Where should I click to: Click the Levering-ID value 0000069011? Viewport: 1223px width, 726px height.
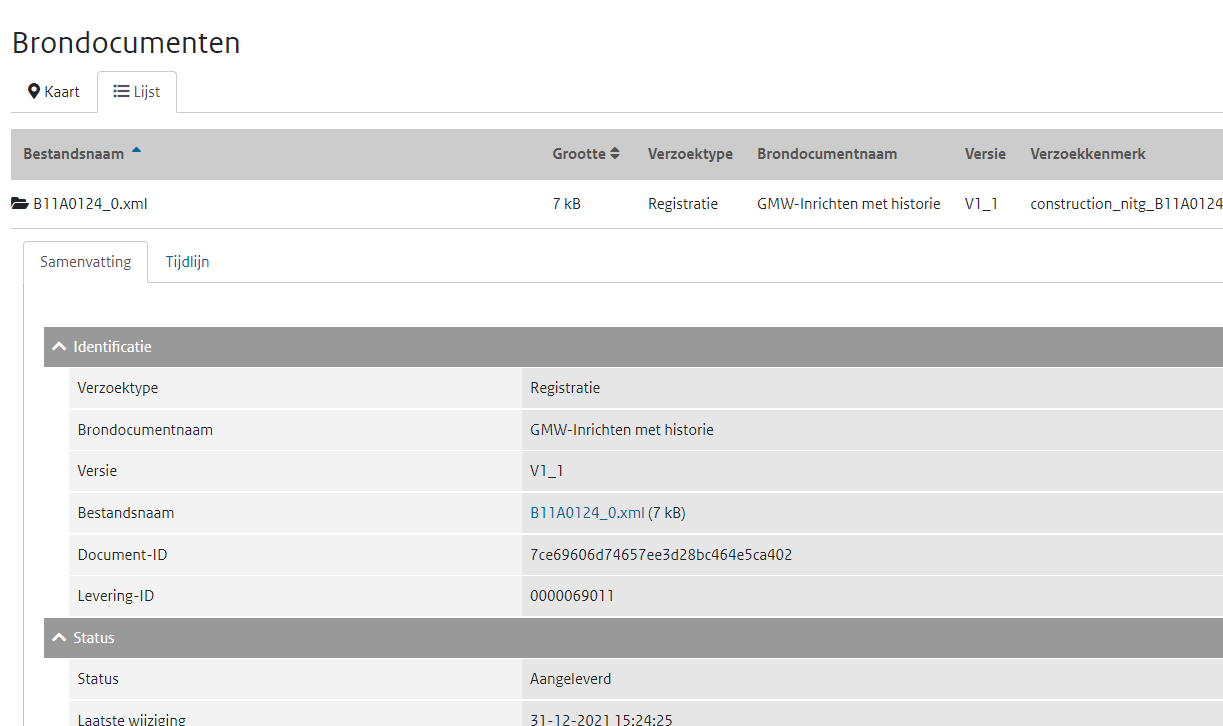click(x=572, y=596)
